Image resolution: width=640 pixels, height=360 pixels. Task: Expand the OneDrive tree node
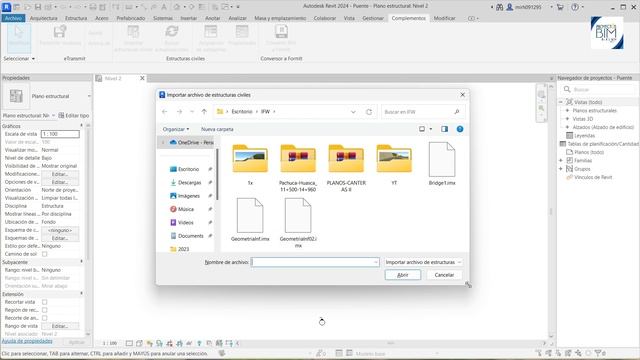click(163, 142)
